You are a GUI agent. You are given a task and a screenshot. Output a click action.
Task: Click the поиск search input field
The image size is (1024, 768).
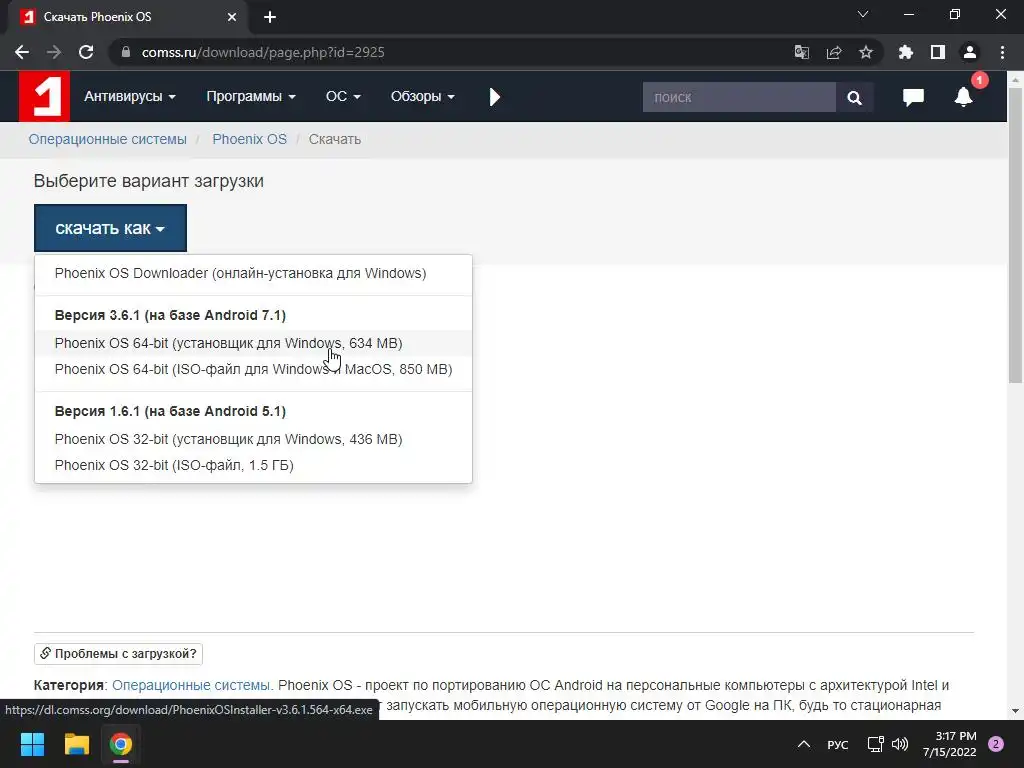739,97
